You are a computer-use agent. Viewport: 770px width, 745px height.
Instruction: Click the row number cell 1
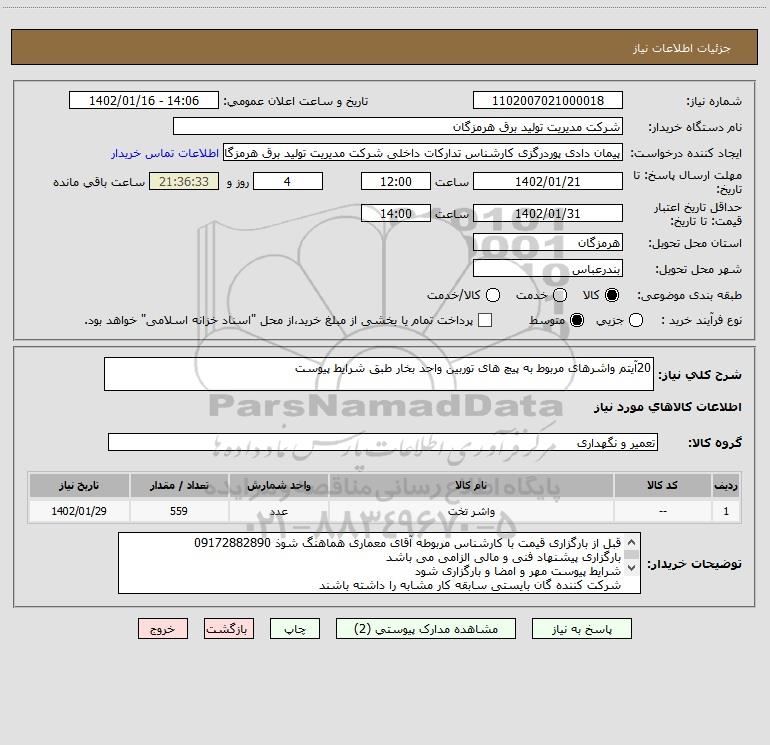726,511
